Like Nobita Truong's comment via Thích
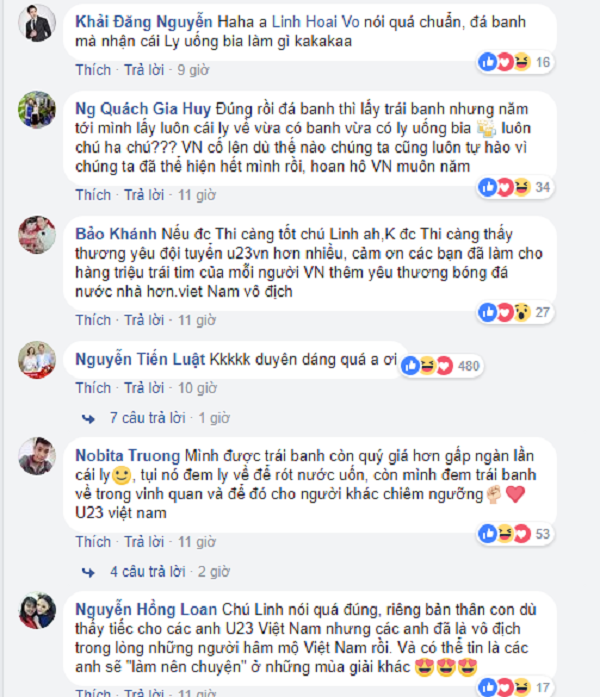600x697 pixels. pos(93,542)
